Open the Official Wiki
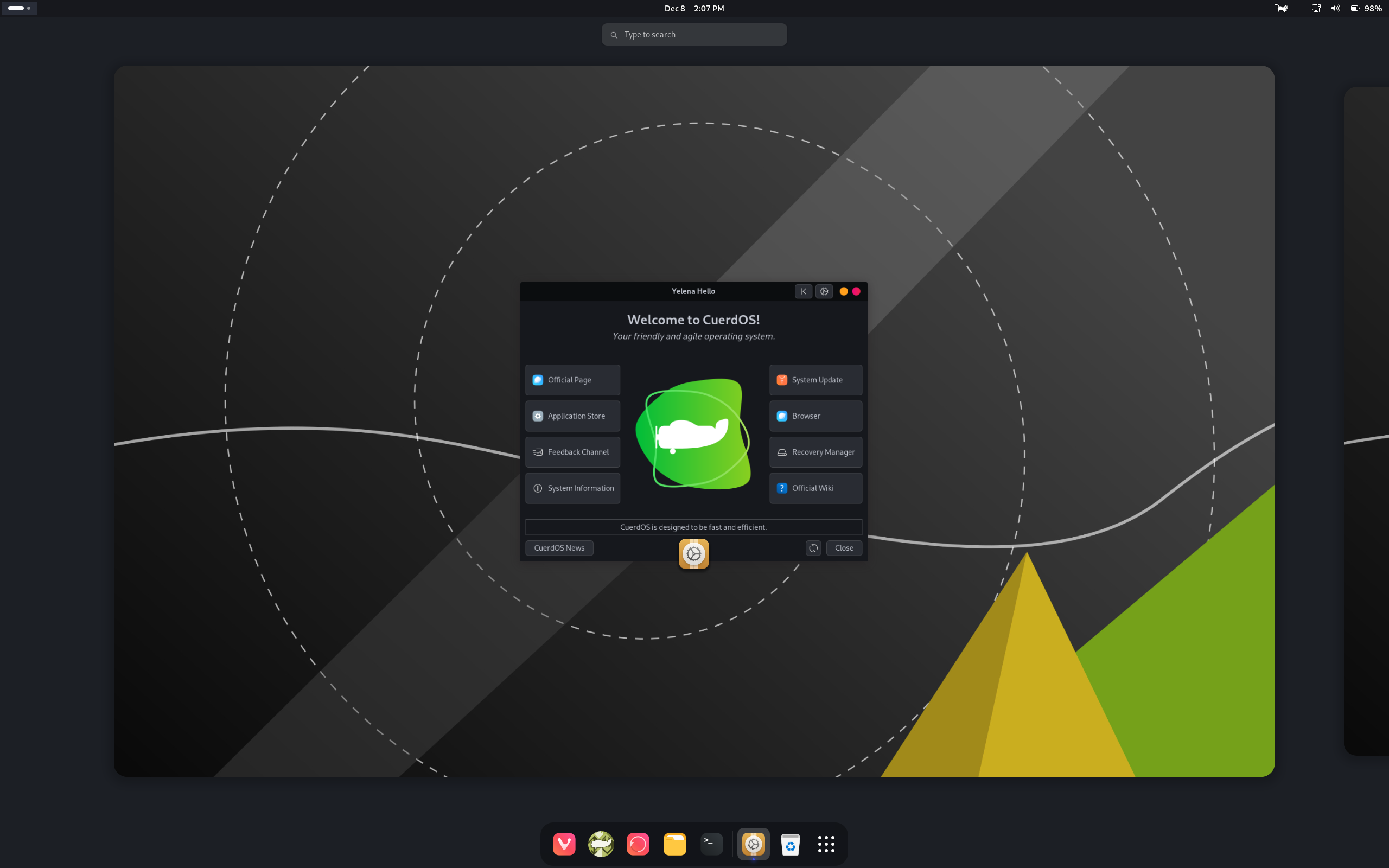 815,488
